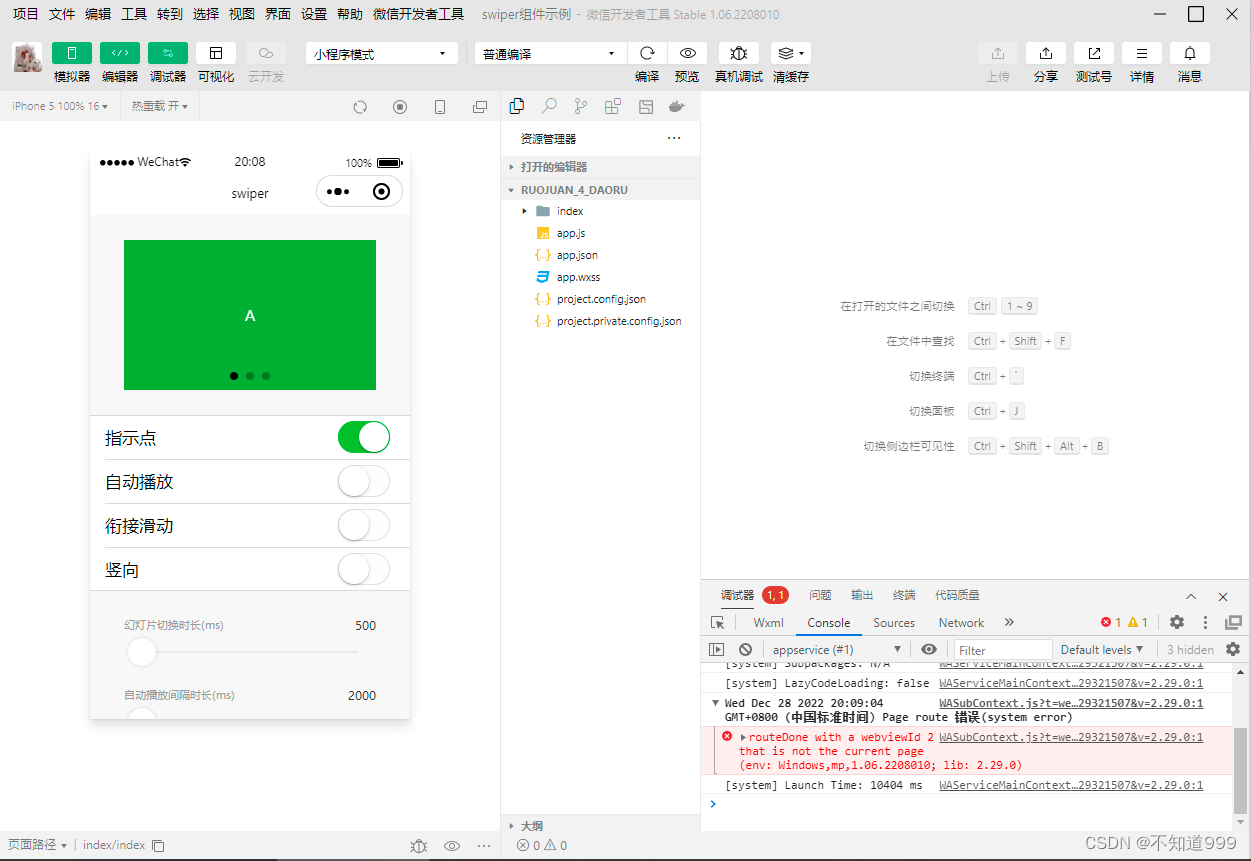Screen dimensions: 1251x861
Task: Start real device debugging (真机调试)
Action: [x=739, y=53]
